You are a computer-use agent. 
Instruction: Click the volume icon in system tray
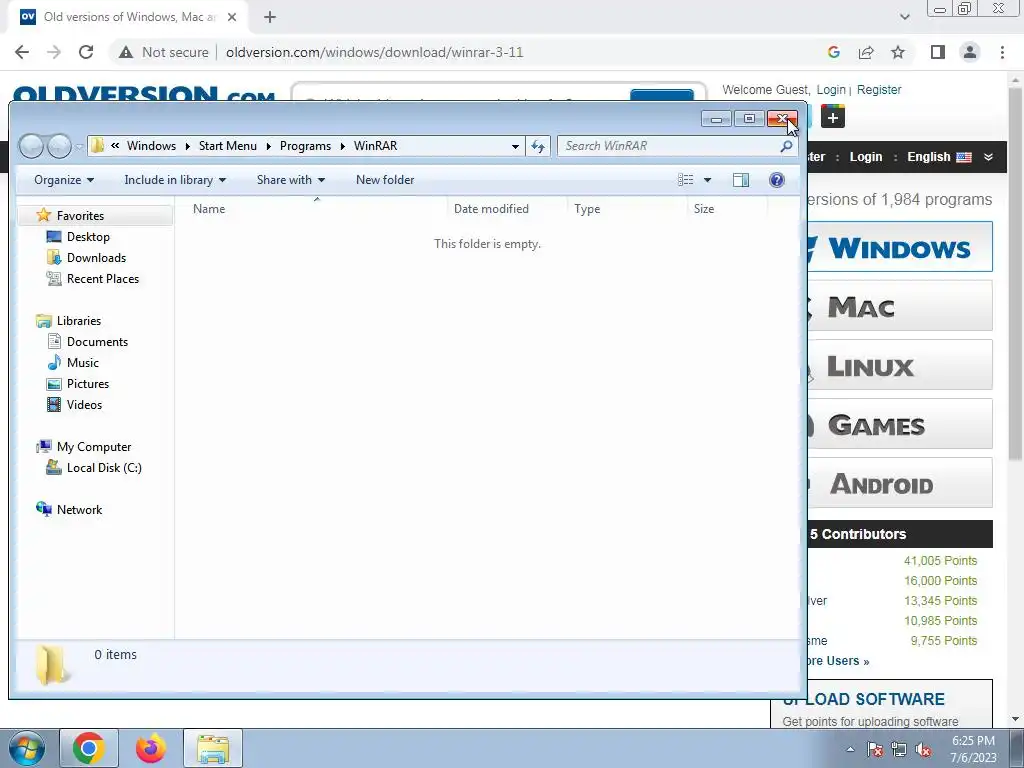(x=923, y=750)
